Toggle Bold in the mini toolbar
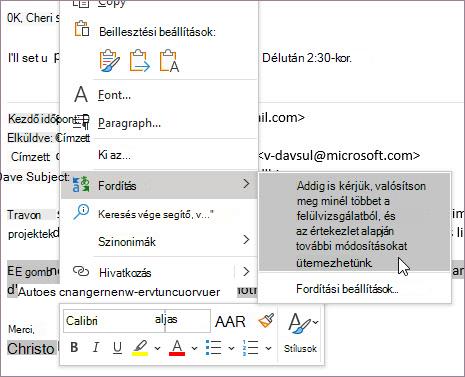 [x=74, y=348]
